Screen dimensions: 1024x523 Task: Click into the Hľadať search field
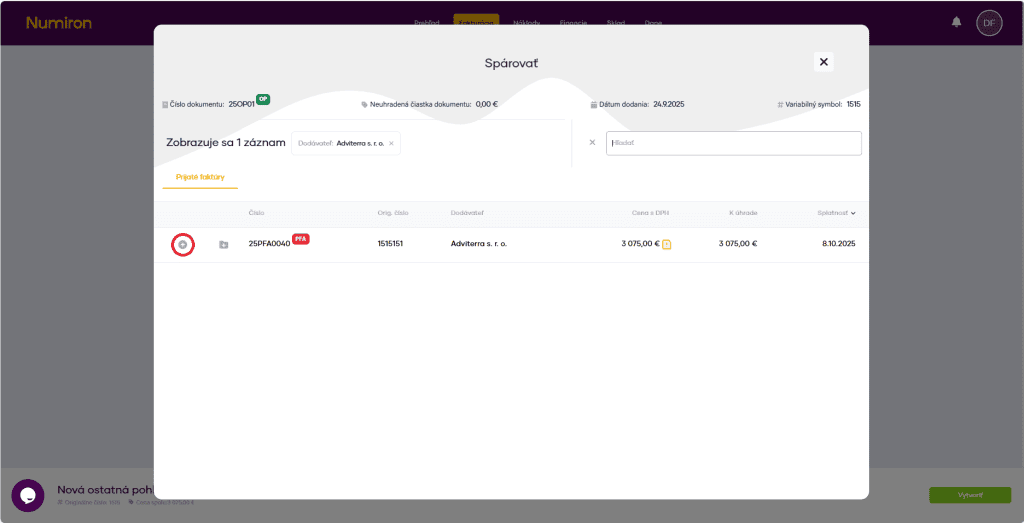coord(733,143)
